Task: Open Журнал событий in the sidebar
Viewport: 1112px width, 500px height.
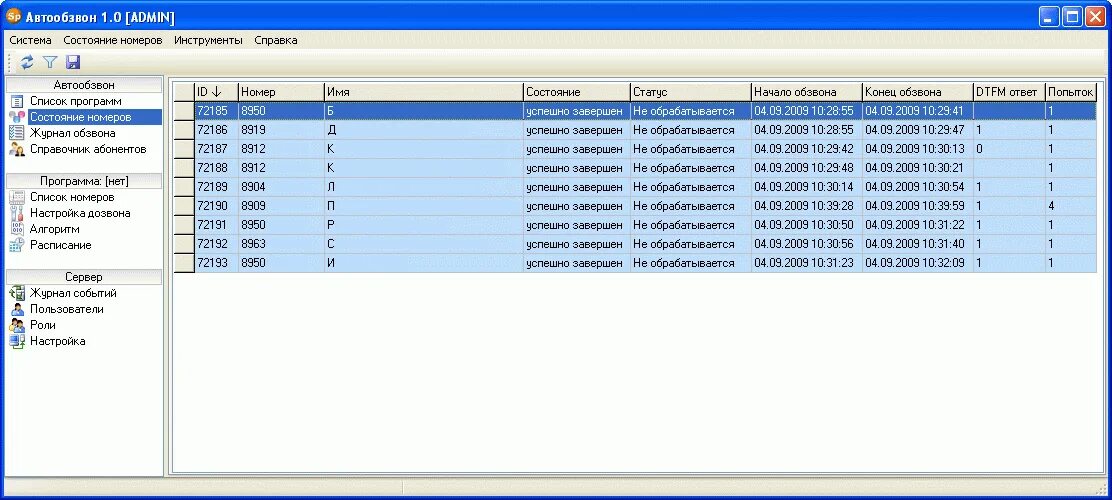Action: 73,293
